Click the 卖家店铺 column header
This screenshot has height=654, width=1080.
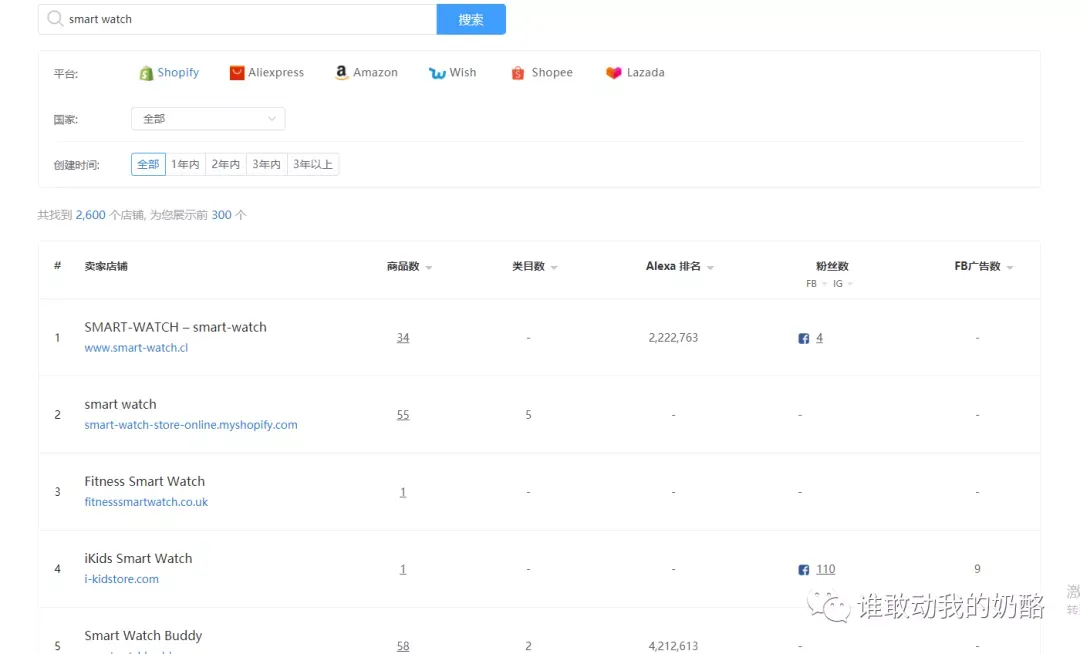click(x=106, y=266)
